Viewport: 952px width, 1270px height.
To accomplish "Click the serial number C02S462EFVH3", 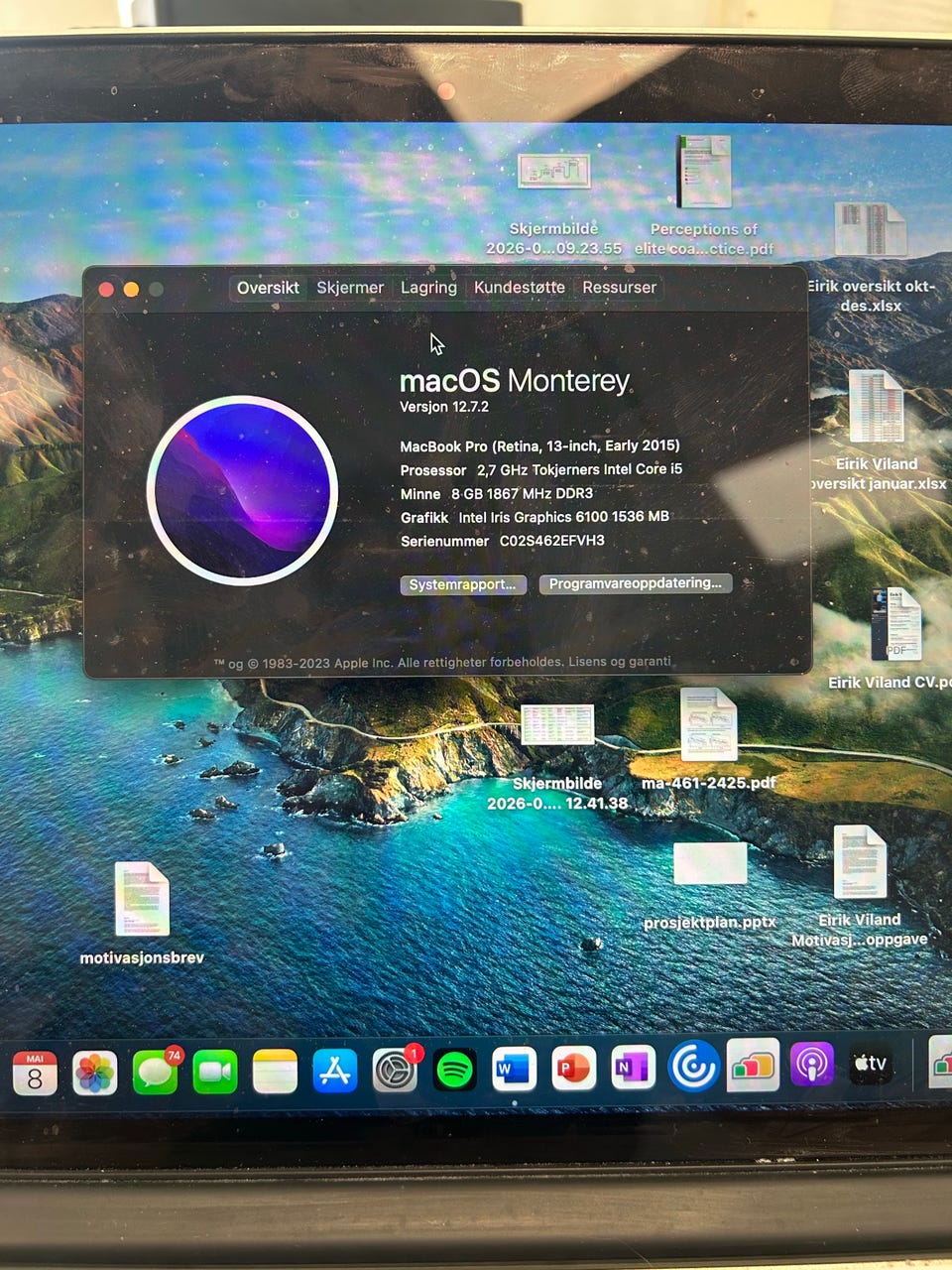I will point(551,541).
